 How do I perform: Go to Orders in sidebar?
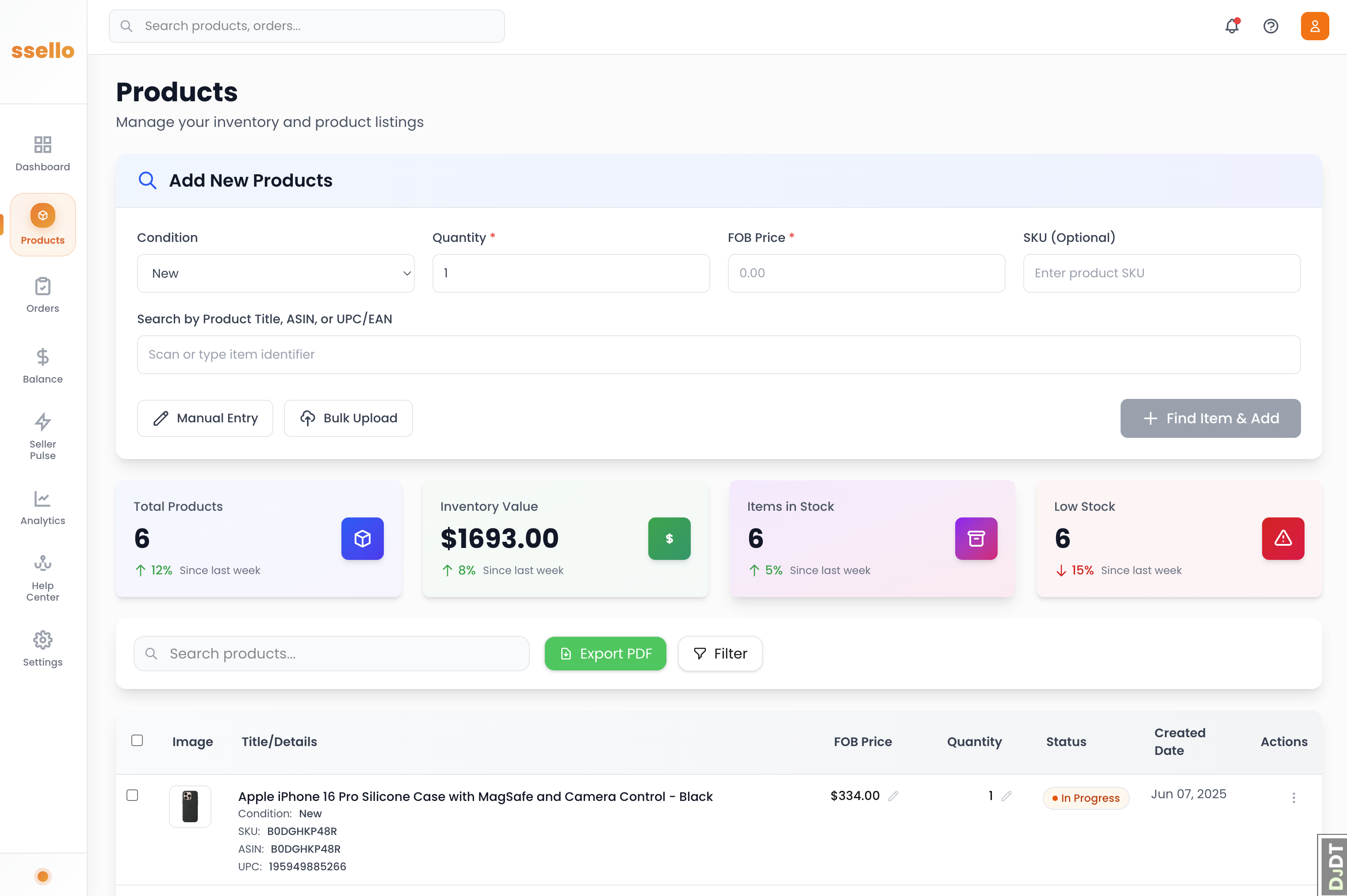[x=43, y=295]
